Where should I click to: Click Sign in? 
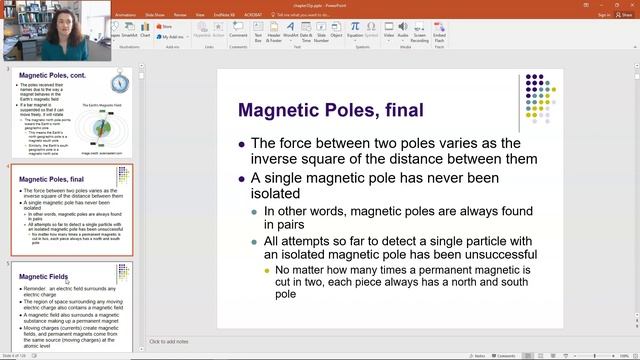(x=604, y=15)
